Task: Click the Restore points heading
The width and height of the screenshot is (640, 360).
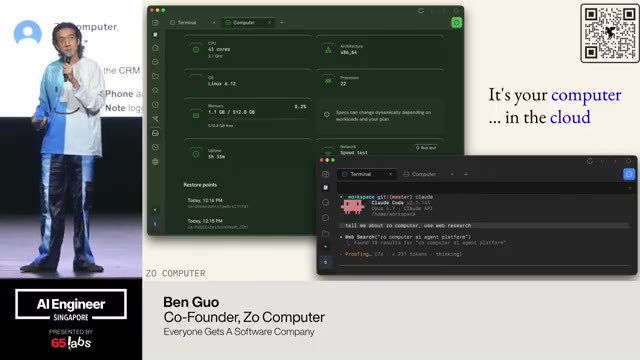Action: [x=200, y=185]
